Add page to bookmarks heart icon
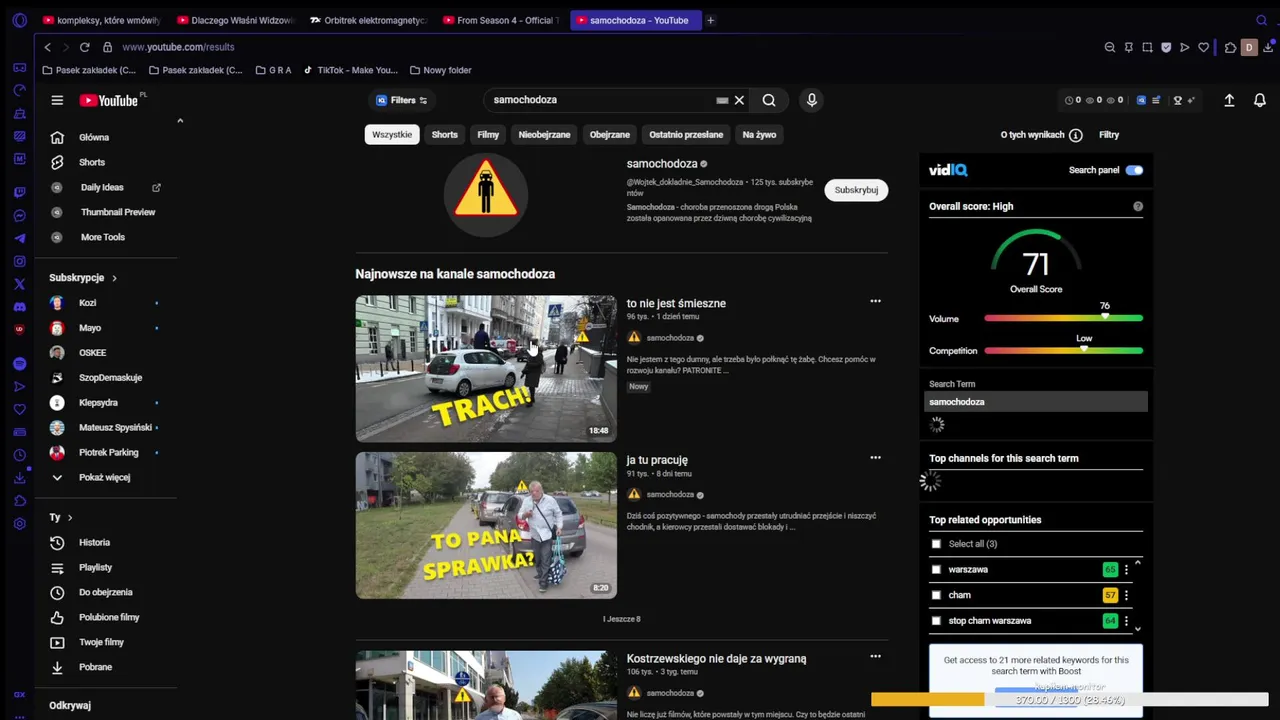1280x720 pixels. (1203, 47)
